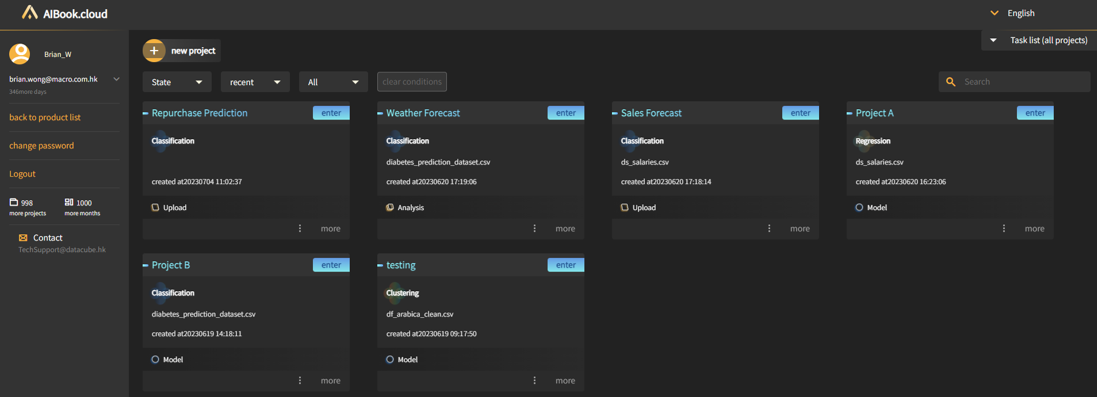Enter the Project B project
Viewport: 1097px width, 397px height.
coord(331,265)
